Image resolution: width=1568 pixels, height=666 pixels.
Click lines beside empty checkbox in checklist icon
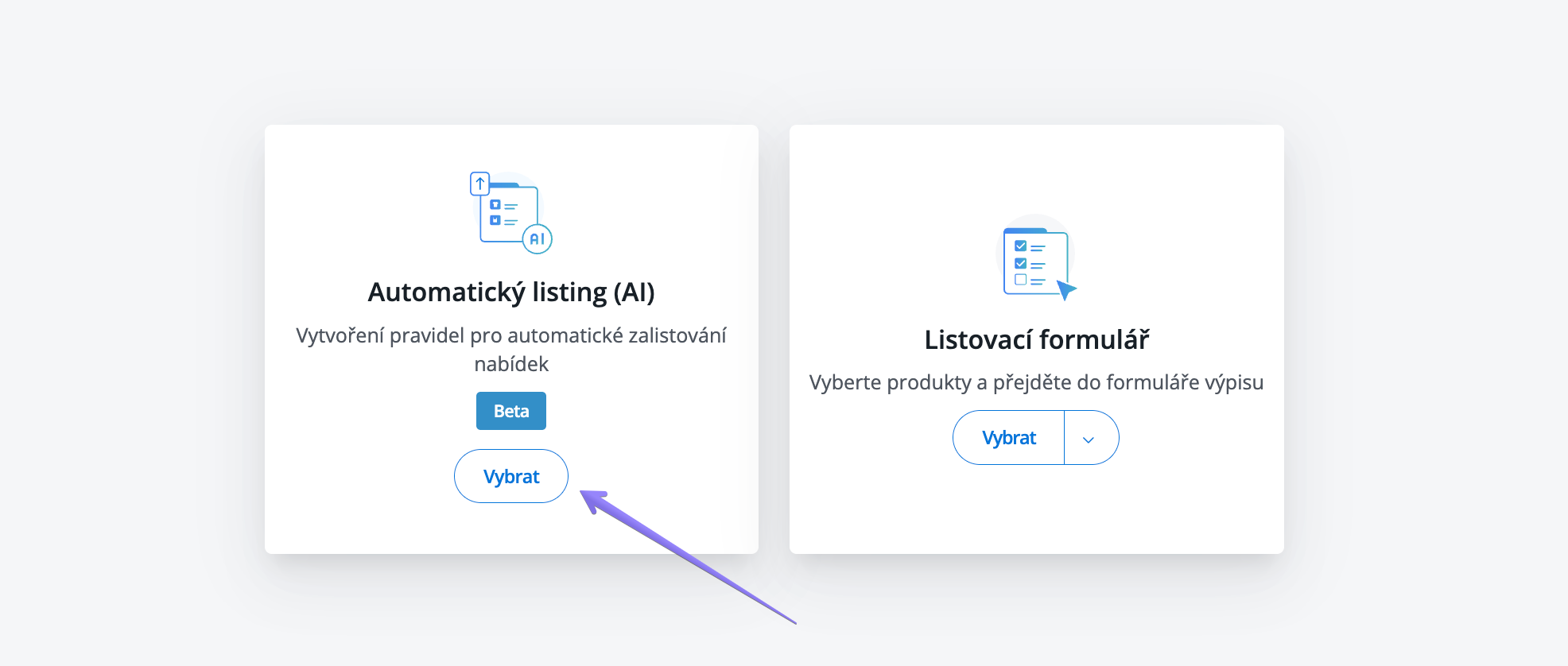tap(1038, 281)
